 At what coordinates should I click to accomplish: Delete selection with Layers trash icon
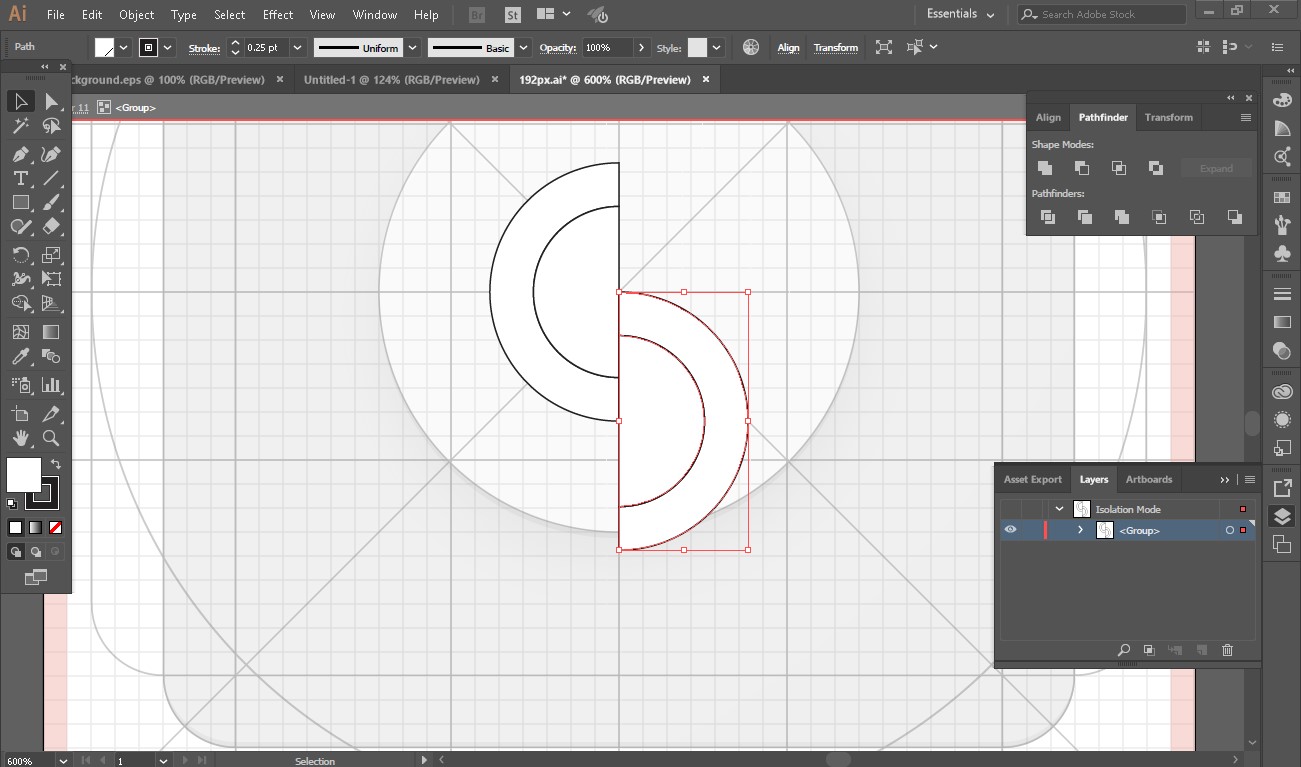coord(1228,650)
